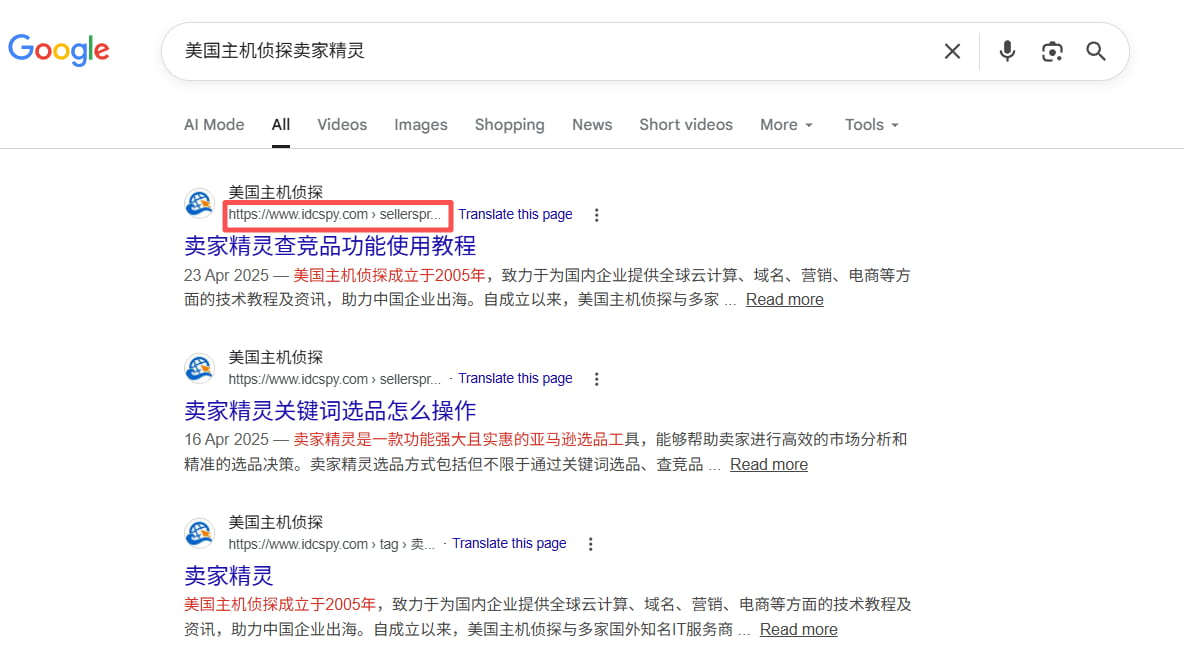Open the 卖家精灵查竞品功能使用教程 result
The image size is (1184, 665).
point(330,245)
